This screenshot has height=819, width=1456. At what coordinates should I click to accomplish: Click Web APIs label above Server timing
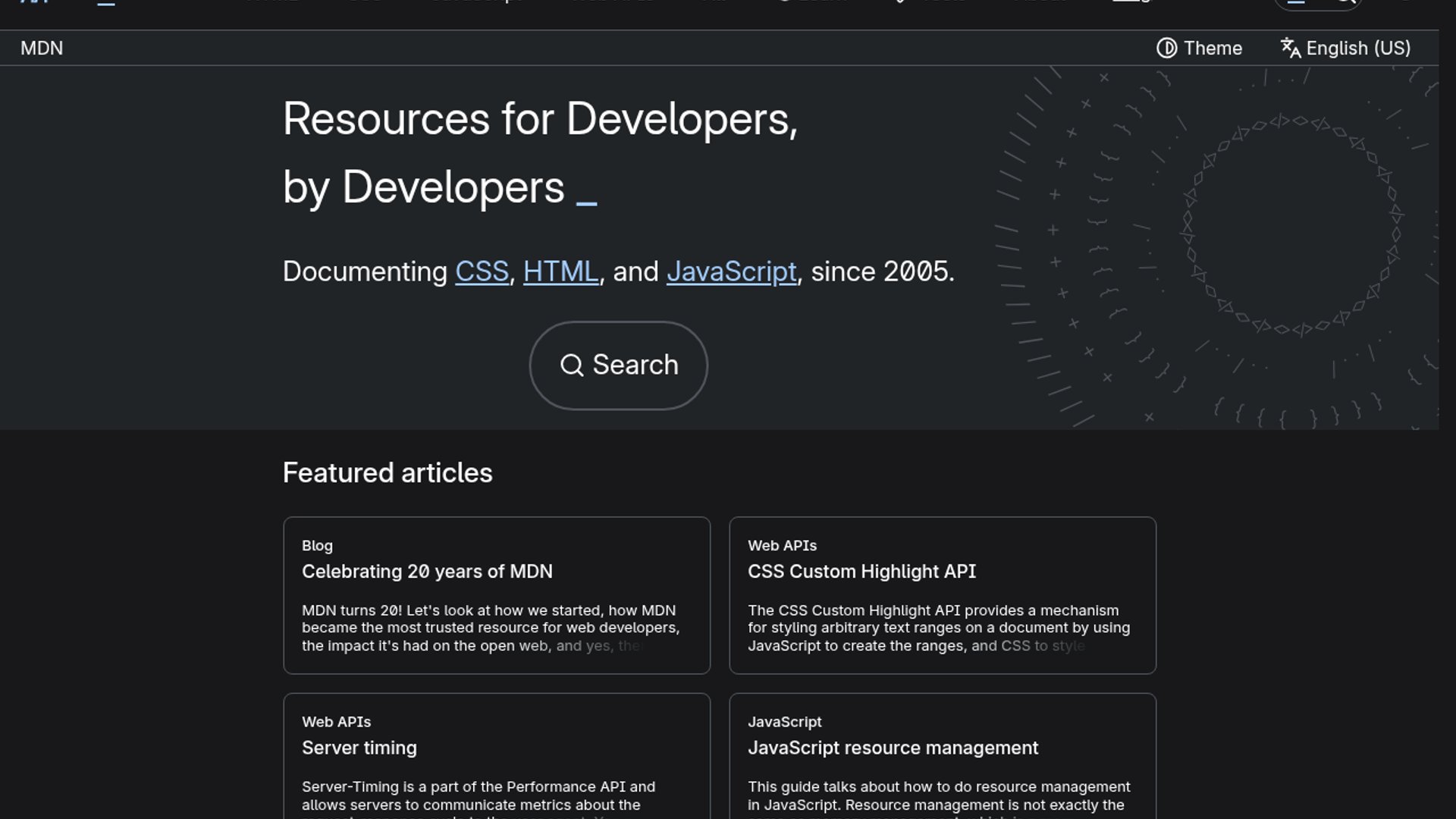click(336, 723)
